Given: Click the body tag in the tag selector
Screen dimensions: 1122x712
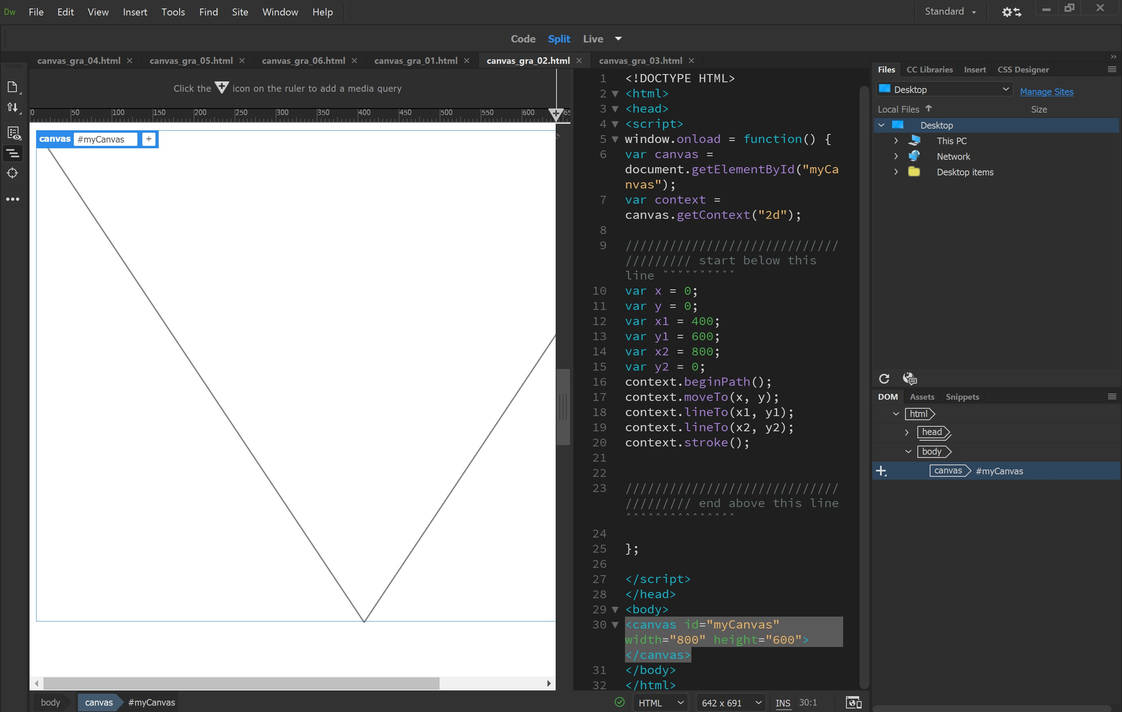Looking at the screenshot, I should (50, 703).
